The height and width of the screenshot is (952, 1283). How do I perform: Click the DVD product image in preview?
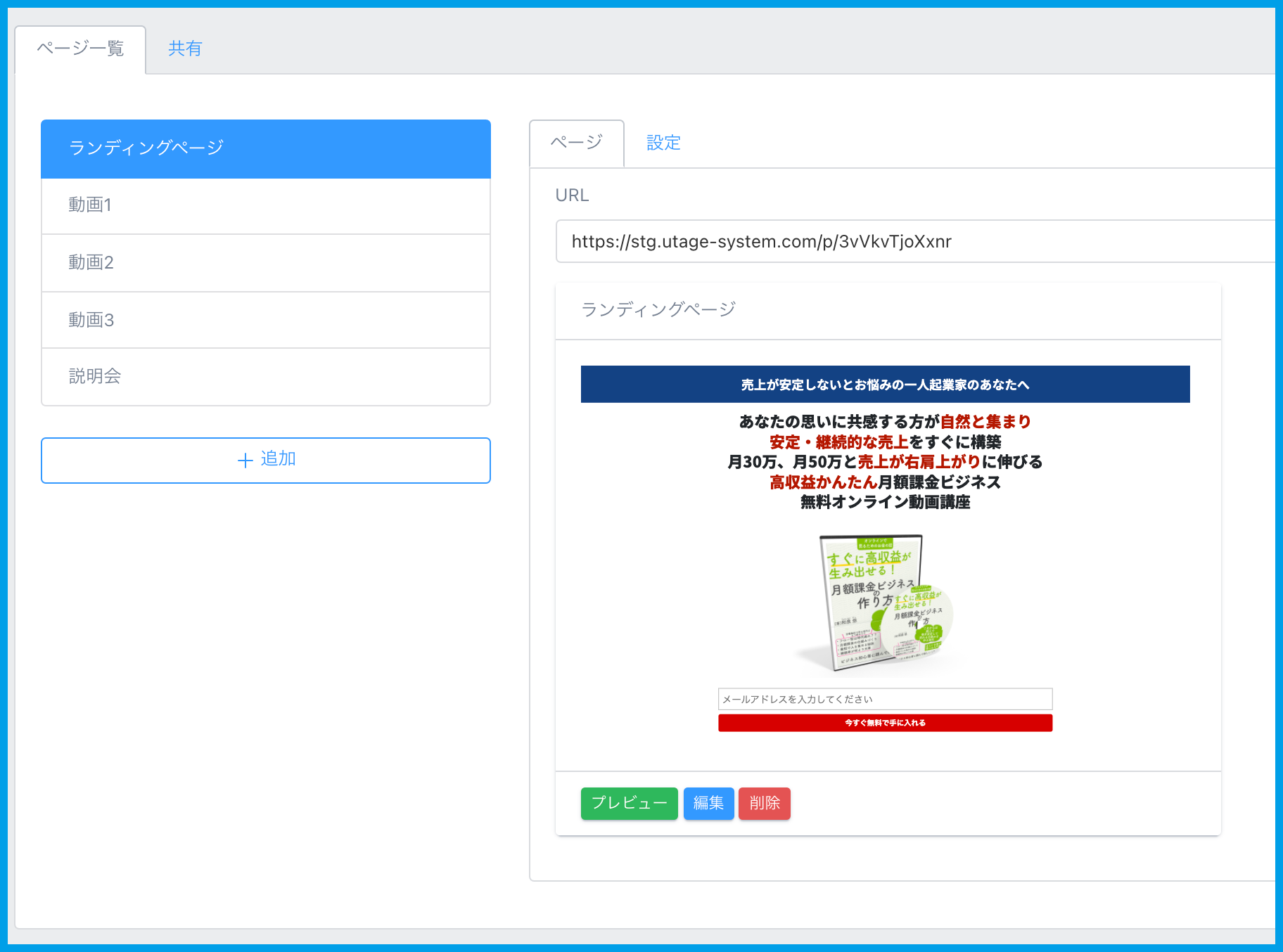point(879,603)
